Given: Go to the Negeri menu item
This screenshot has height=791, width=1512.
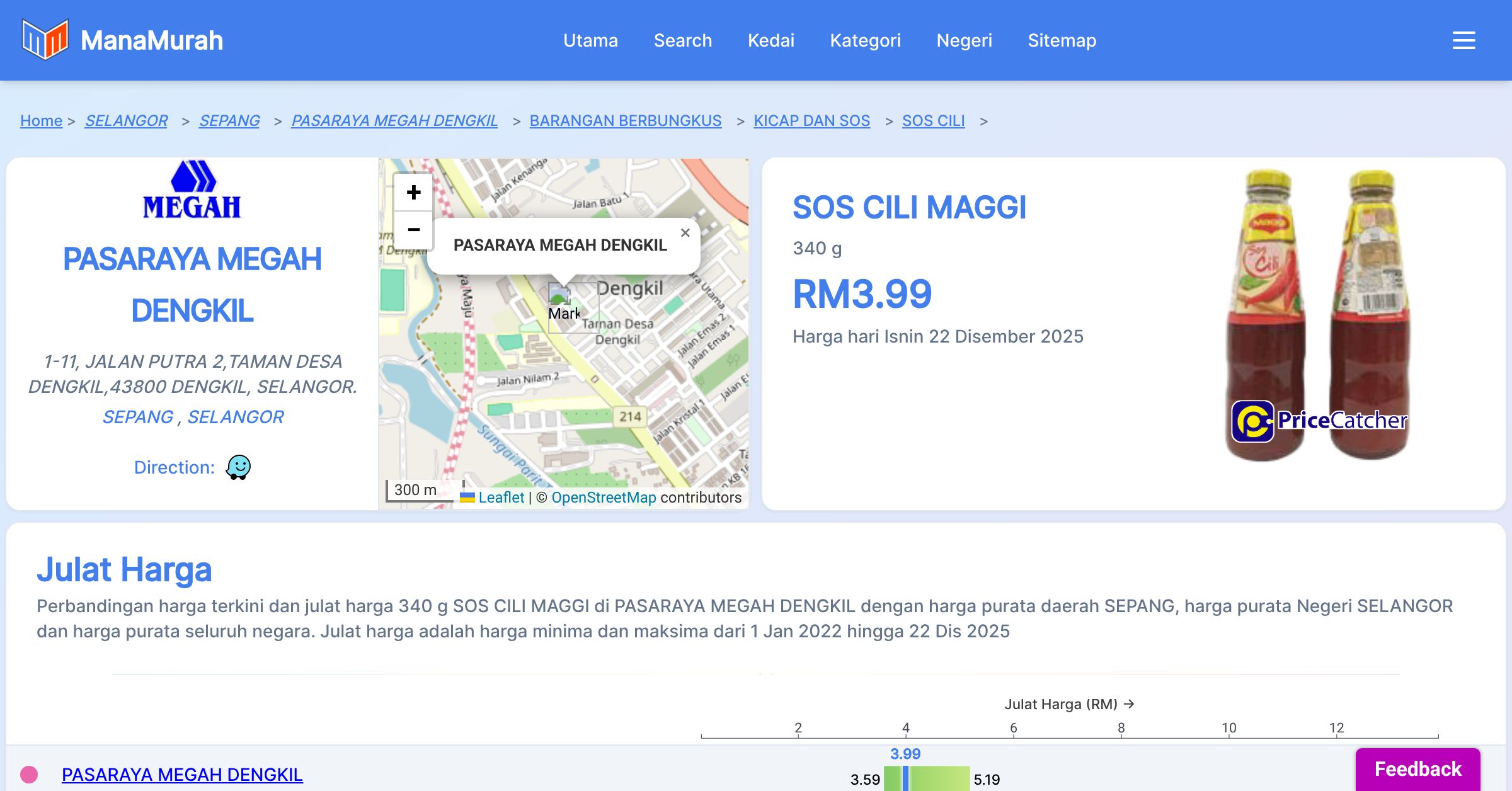Looking at the screenshot, I should click(x=964, y=40).
